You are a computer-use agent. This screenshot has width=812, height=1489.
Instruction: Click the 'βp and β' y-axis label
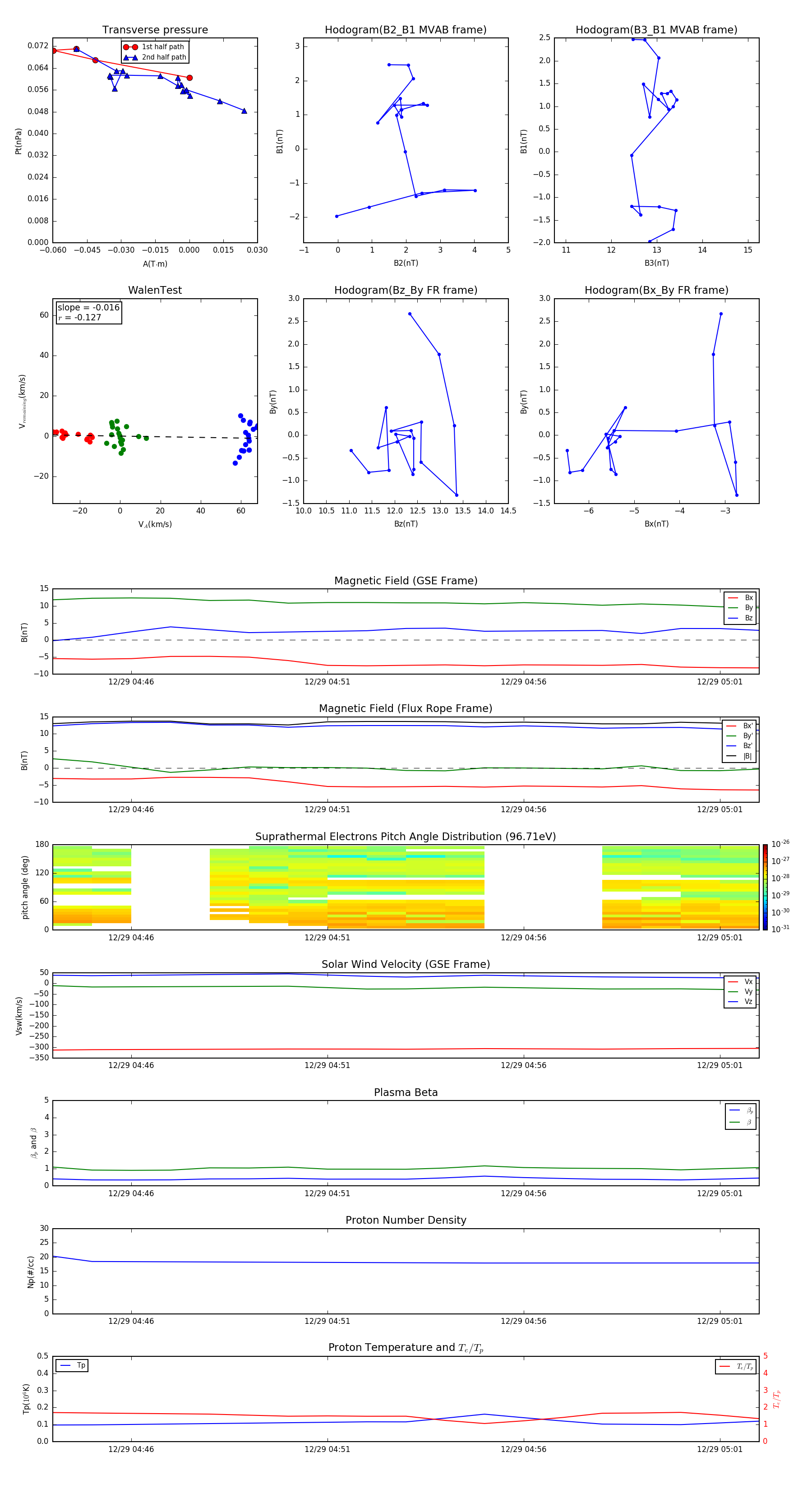[33, 1143]
